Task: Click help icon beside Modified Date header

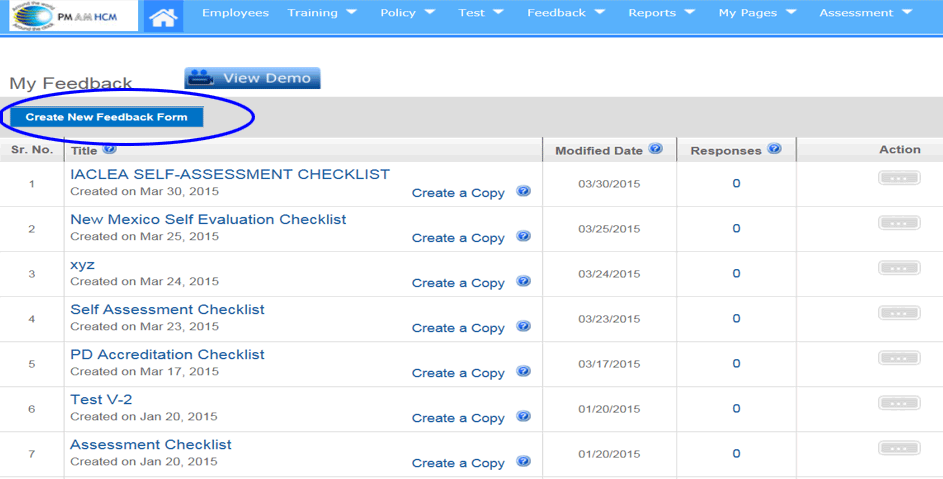Action: click(x=656, y=149)
